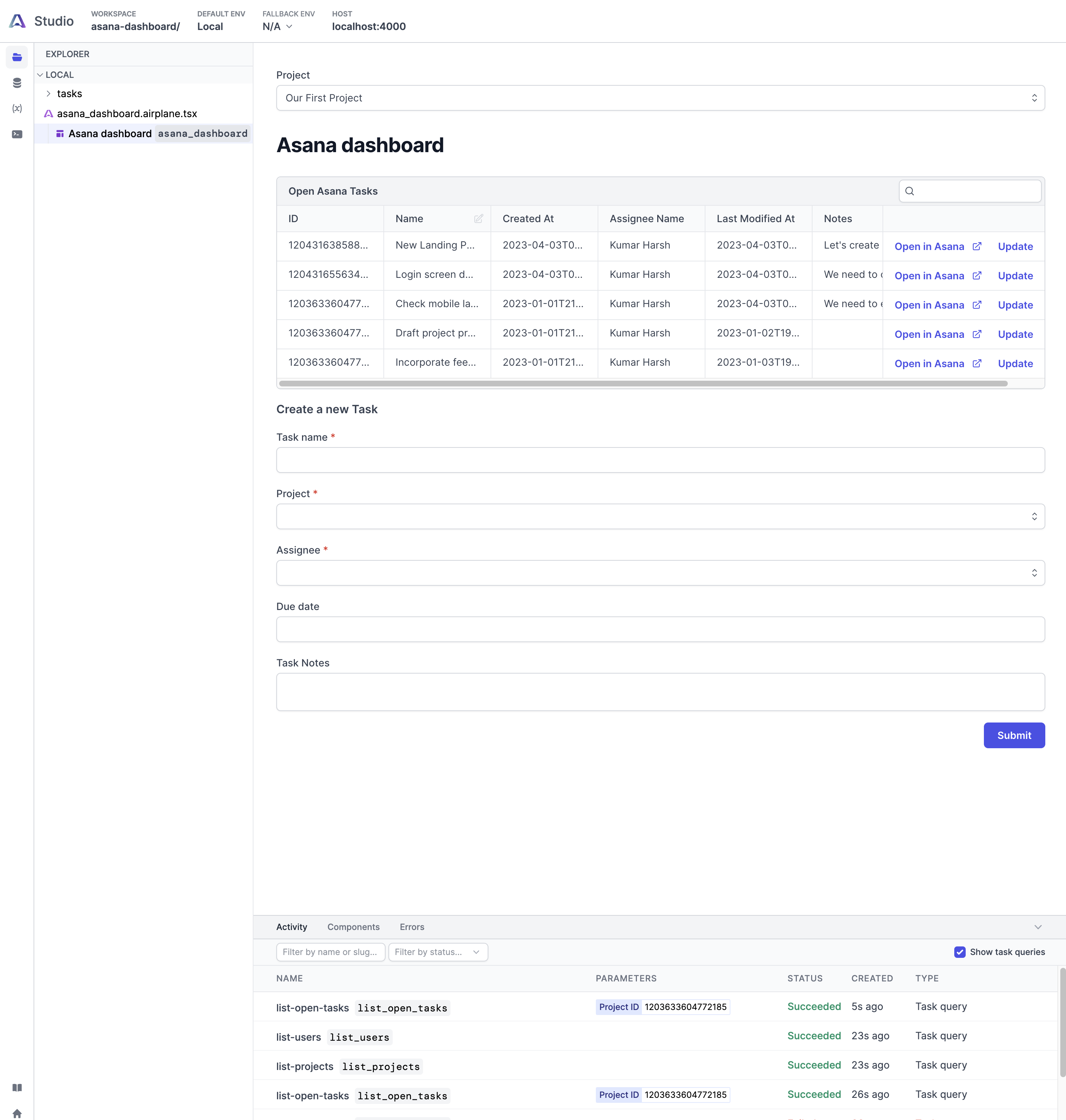The width and height of the screenshot is (1066, 1120).
Task: Open the docs book icon
Action: pyautogui.click(x=17, y=1087)
